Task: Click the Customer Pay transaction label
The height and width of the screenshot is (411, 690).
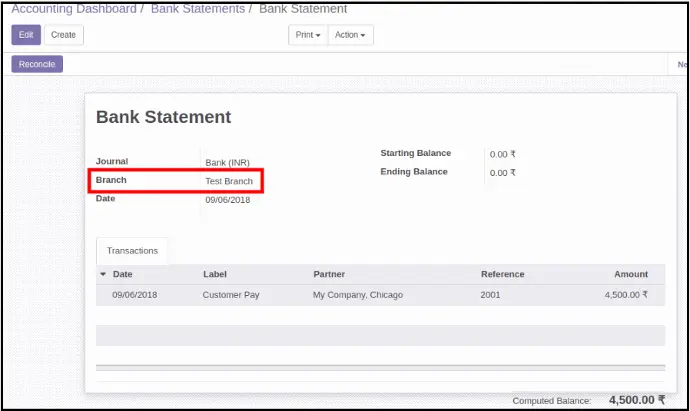Action: [x=231, y=295]
